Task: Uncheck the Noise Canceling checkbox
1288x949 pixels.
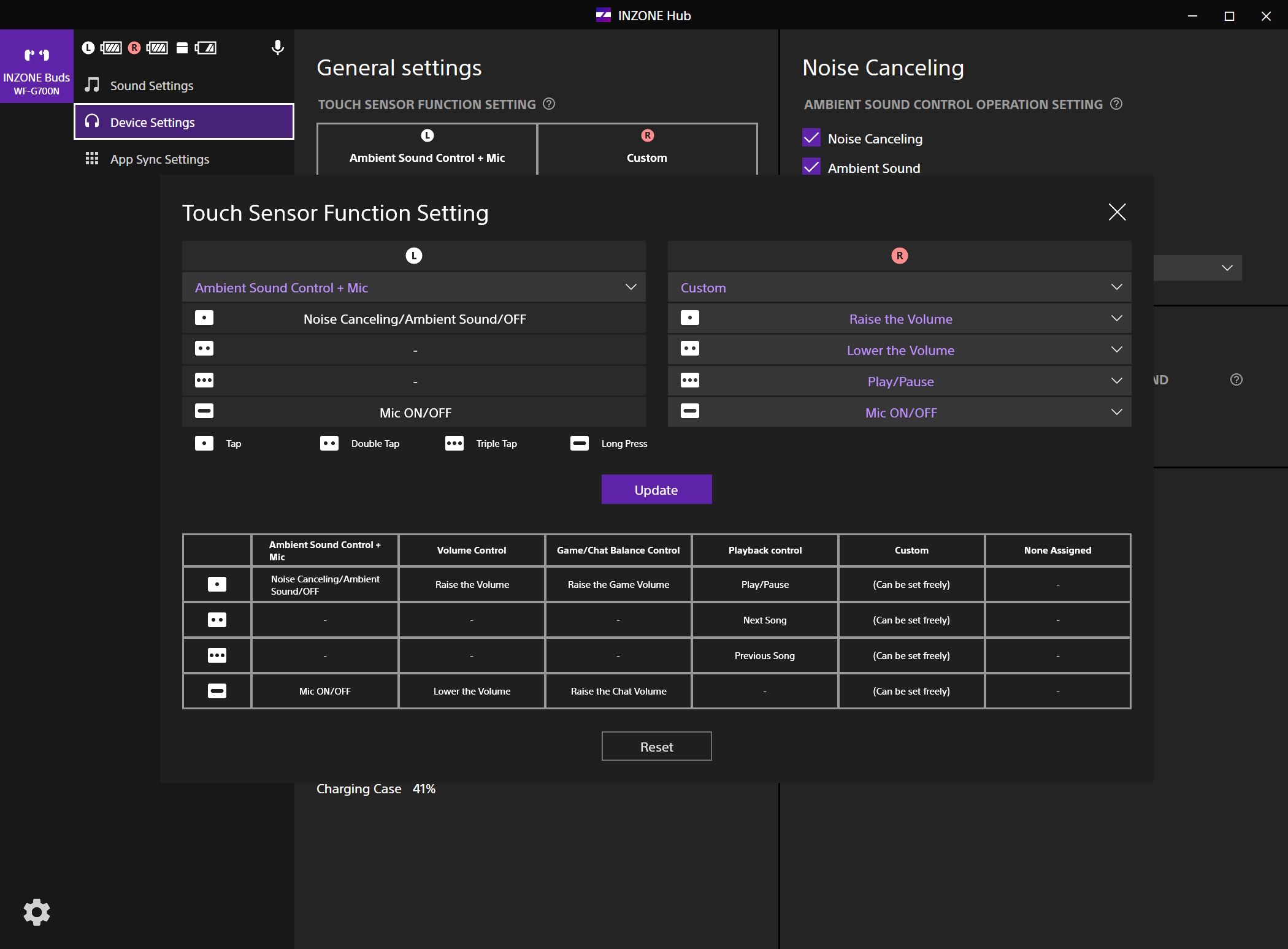Action: pos(811,138)
